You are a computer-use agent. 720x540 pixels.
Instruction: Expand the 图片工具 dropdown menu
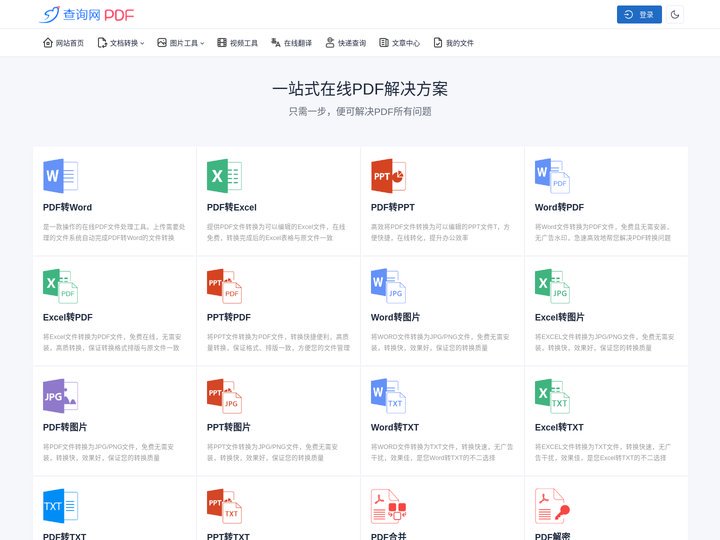coord(181,43)
